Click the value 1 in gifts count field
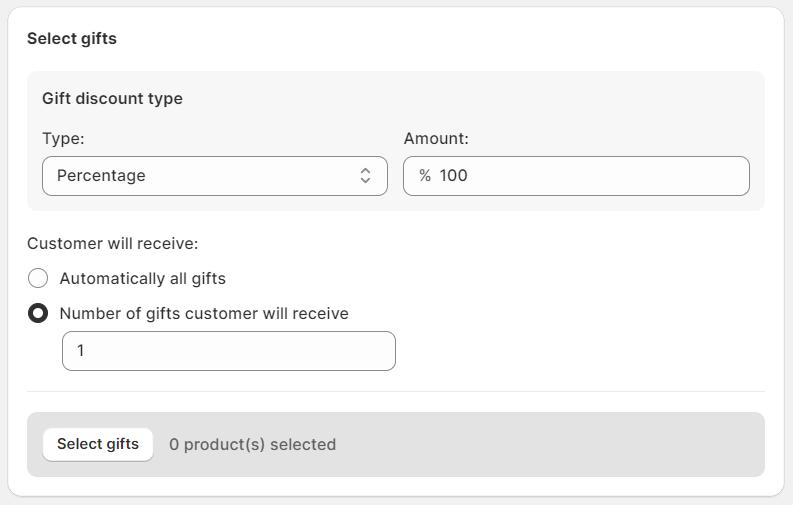This screenshot has width=793, height=505. click(81, 351)
